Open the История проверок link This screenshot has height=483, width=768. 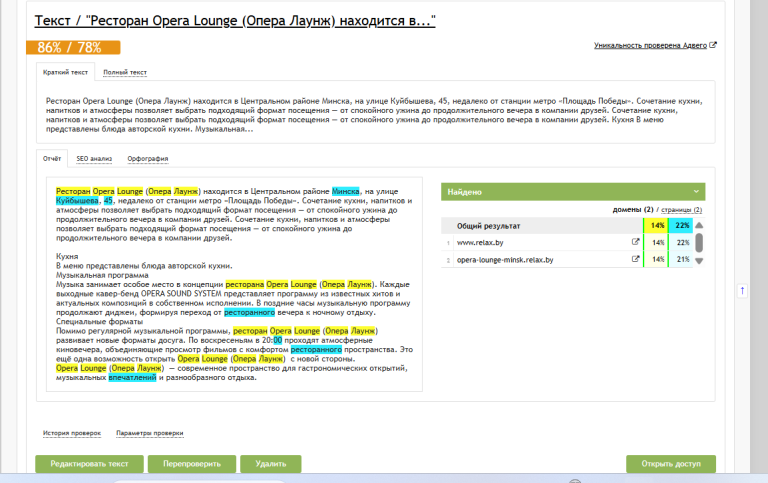pyautogui.click(x=72, y=433)
